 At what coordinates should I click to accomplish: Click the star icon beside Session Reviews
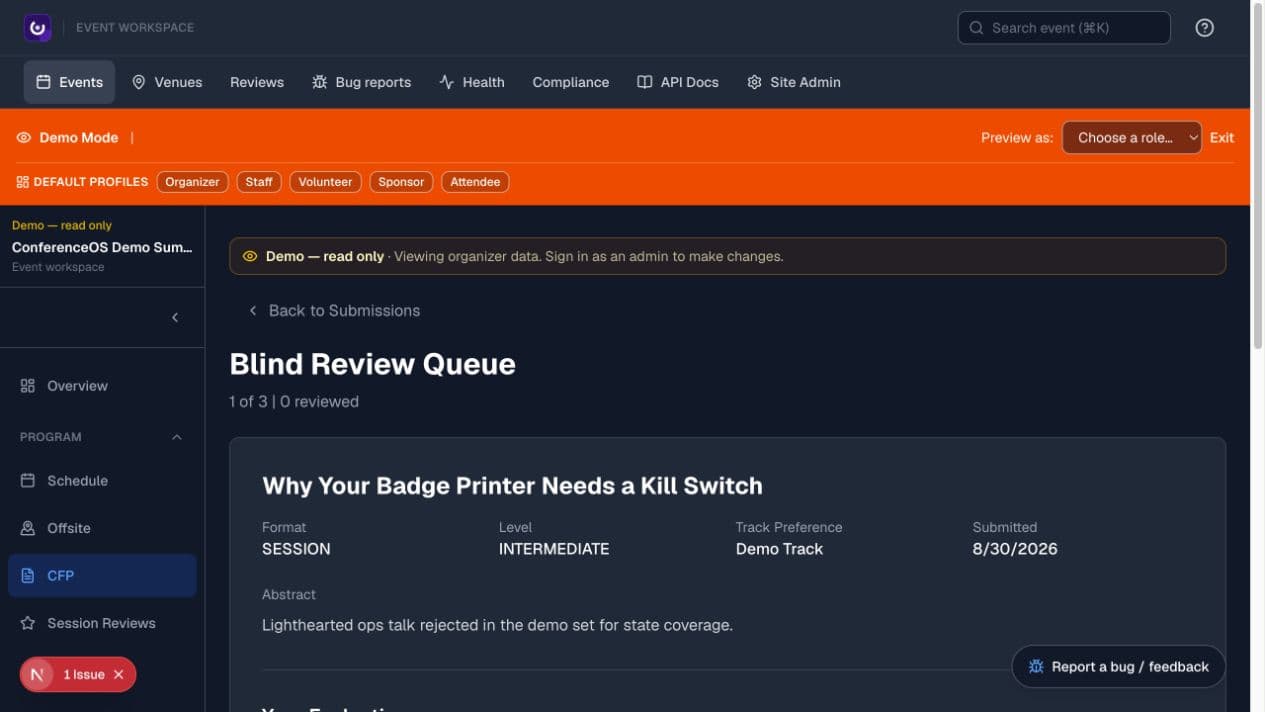click(x=28, y=623)
